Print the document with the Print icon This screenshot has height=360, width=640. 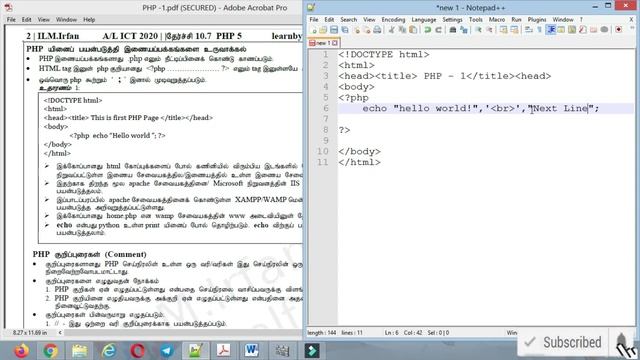377,30
